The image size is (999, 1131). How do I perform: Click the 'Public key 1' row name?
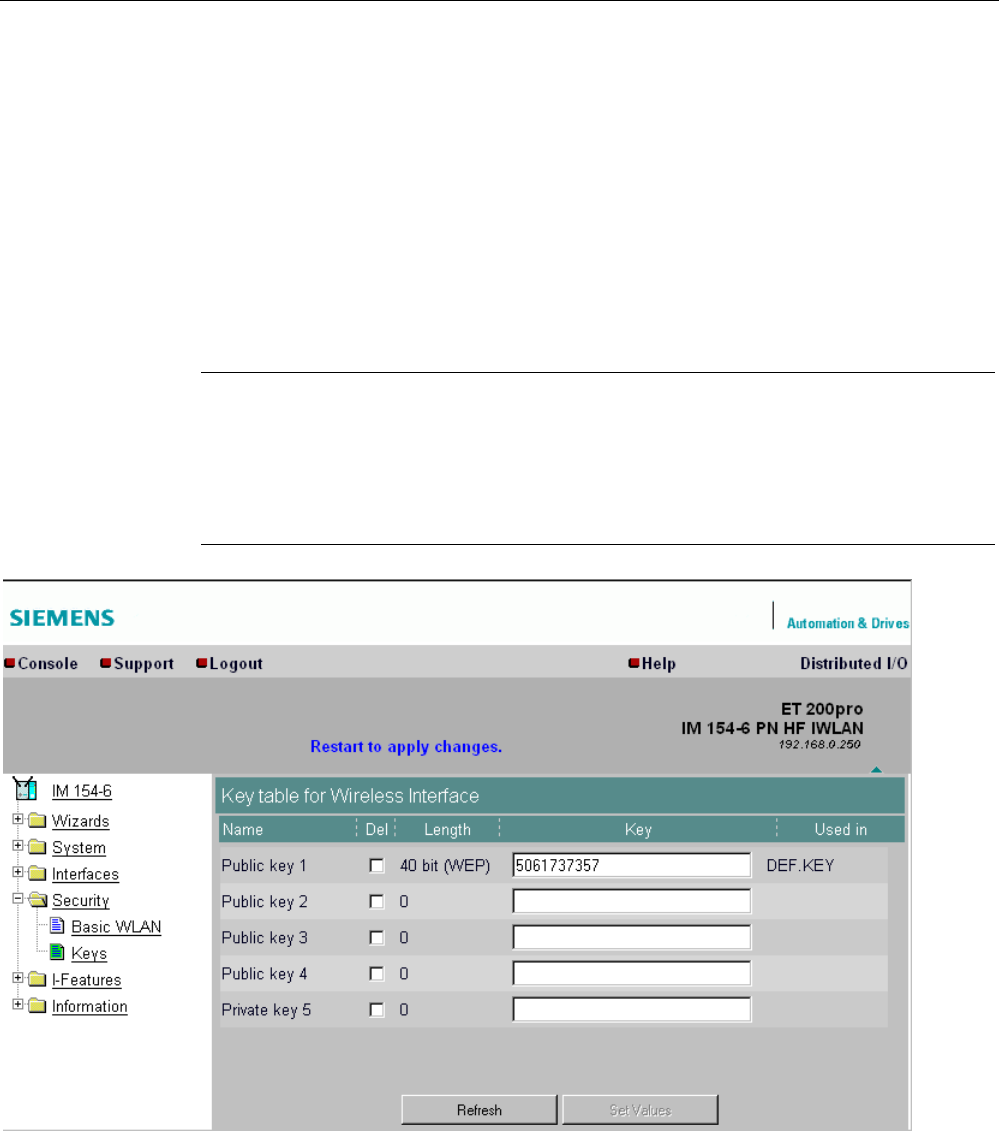pyautogui.click(x=264, y=866)
